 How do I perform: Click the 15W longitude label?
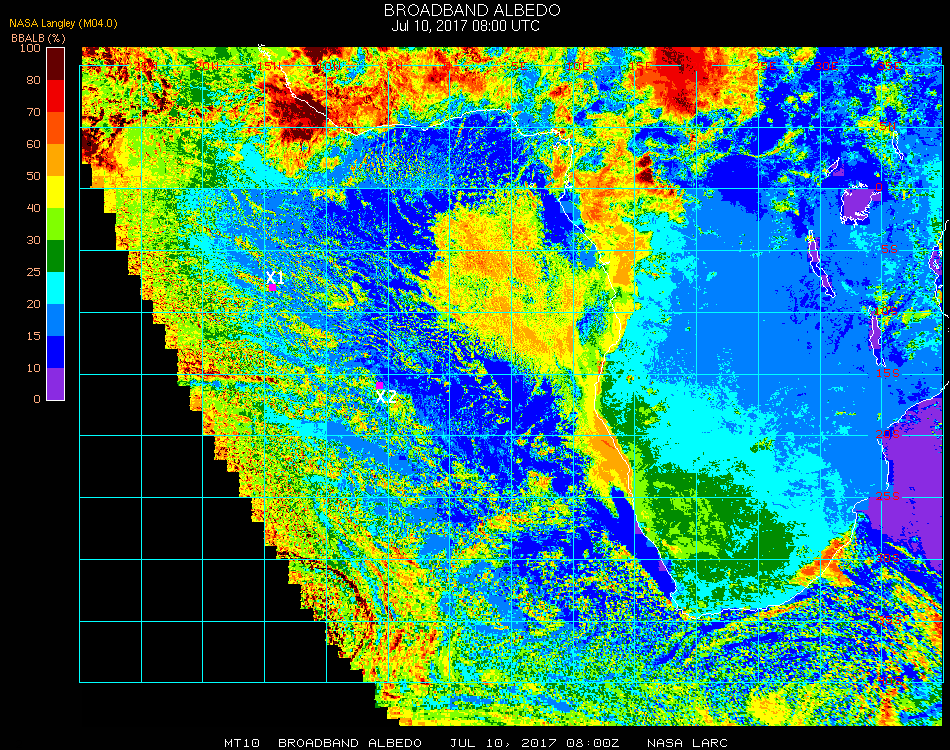coord(269,65)
